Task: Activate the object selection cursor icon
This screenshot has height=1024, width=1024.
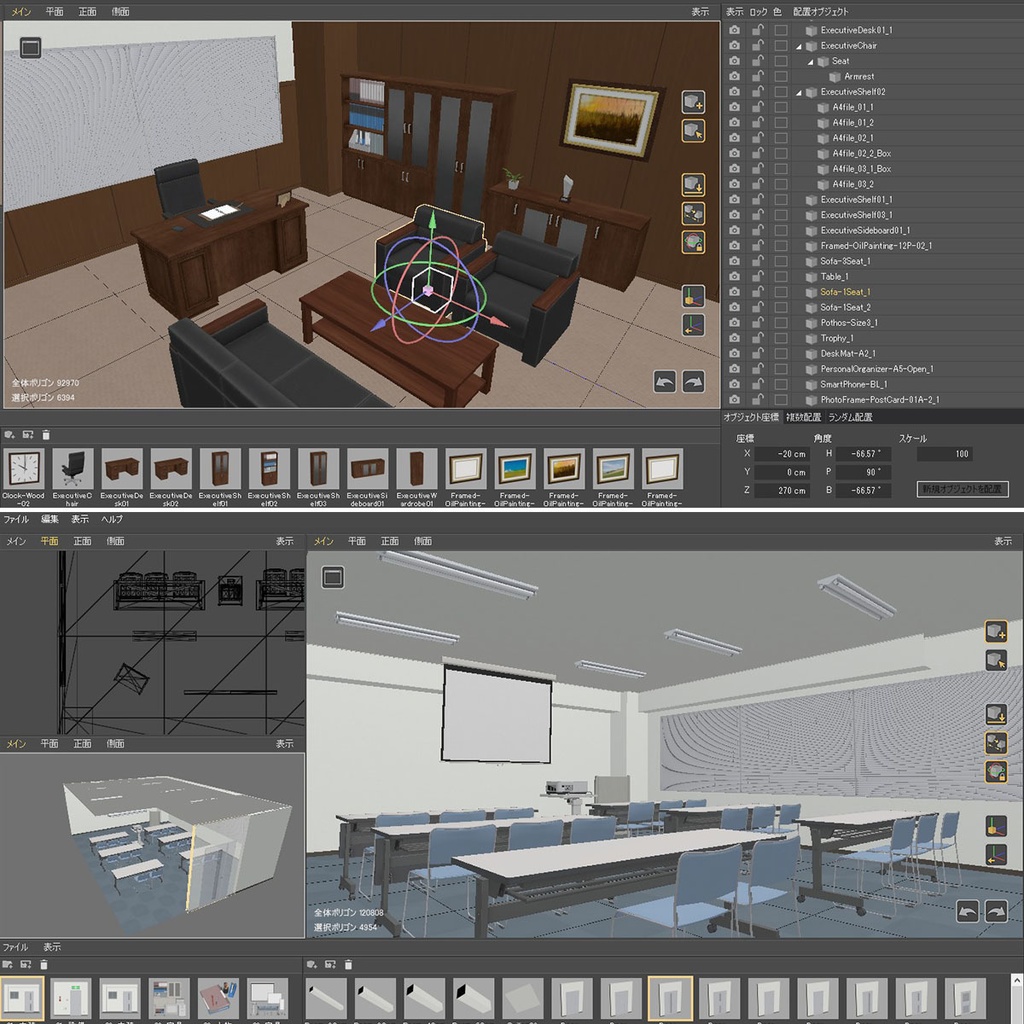Action: (693, 131)
